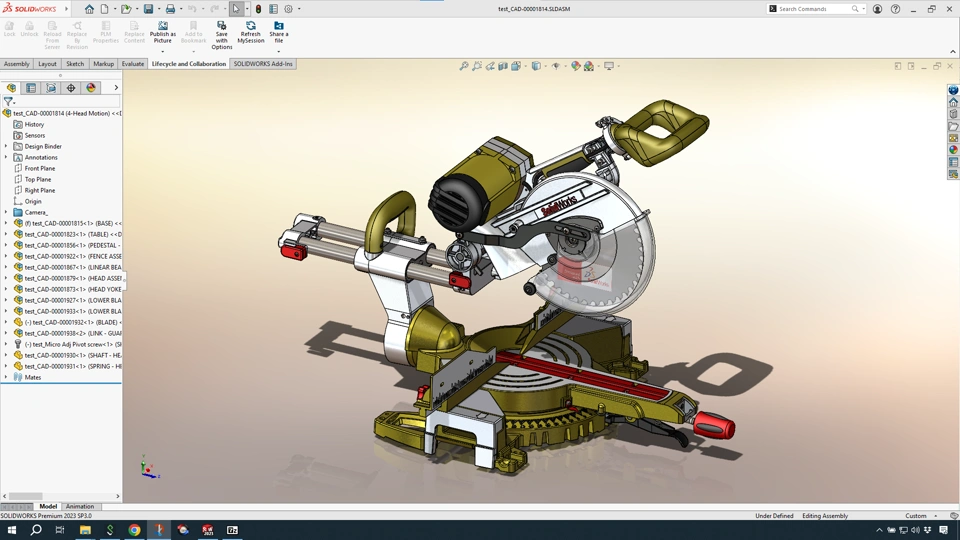The width and height of the screenshot is (960, 540).
Task: Open the File Properties list icon
Action: (x=274, y=9)
